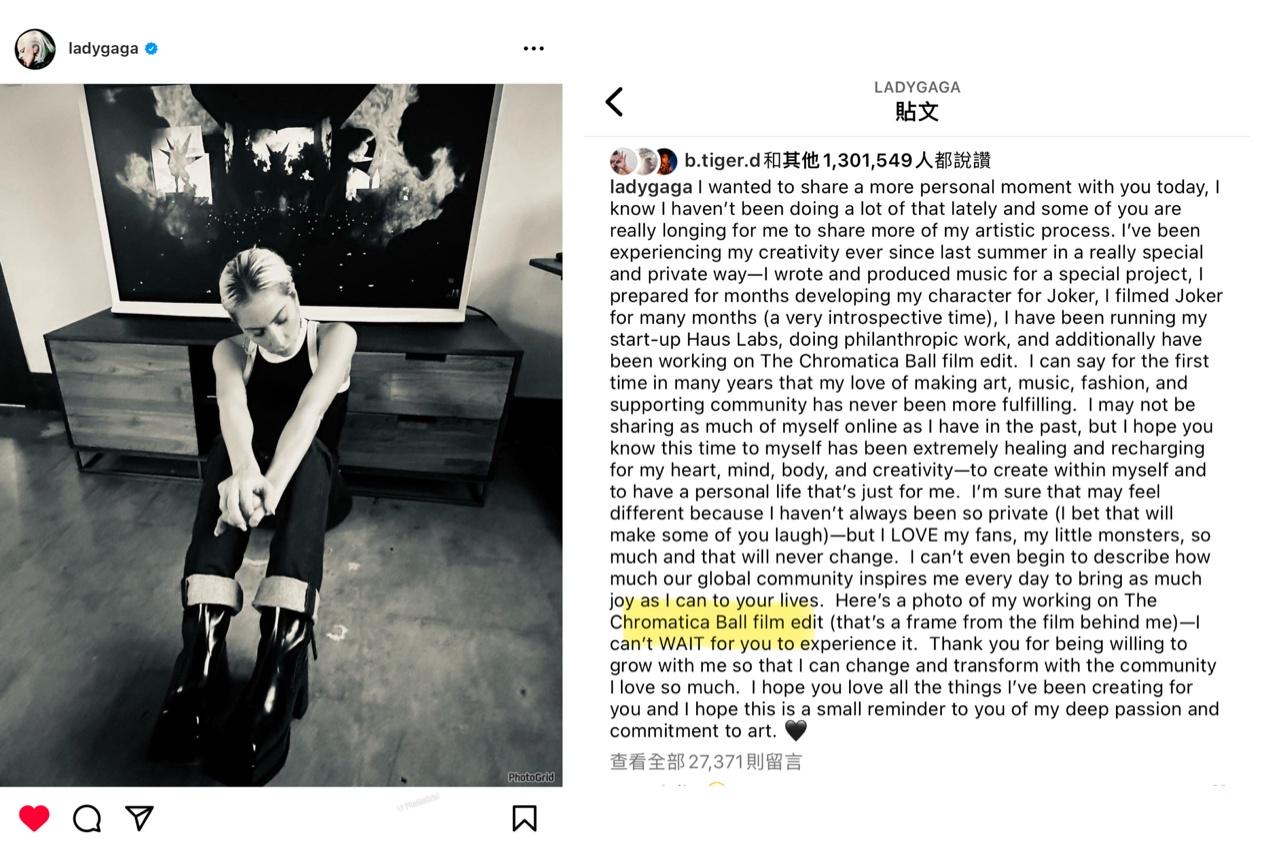Click the liker avatar cluster

644,160
